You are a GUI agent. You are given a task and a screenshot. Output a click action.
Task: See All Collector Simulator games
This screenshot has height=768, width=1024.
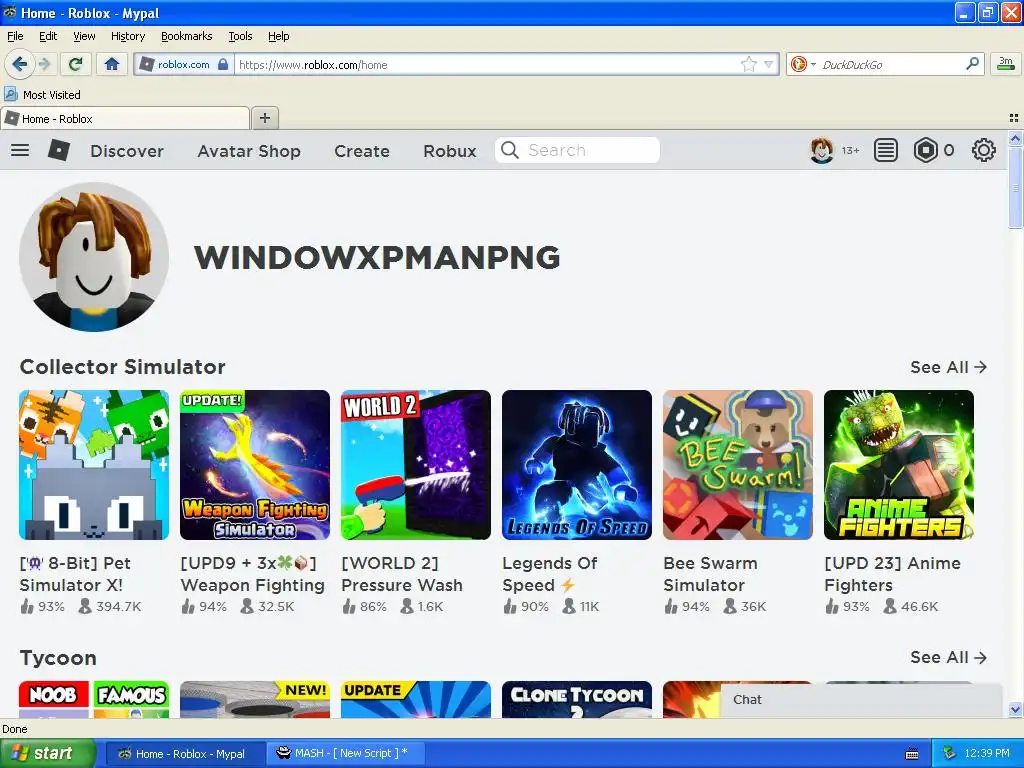(948, 367)
